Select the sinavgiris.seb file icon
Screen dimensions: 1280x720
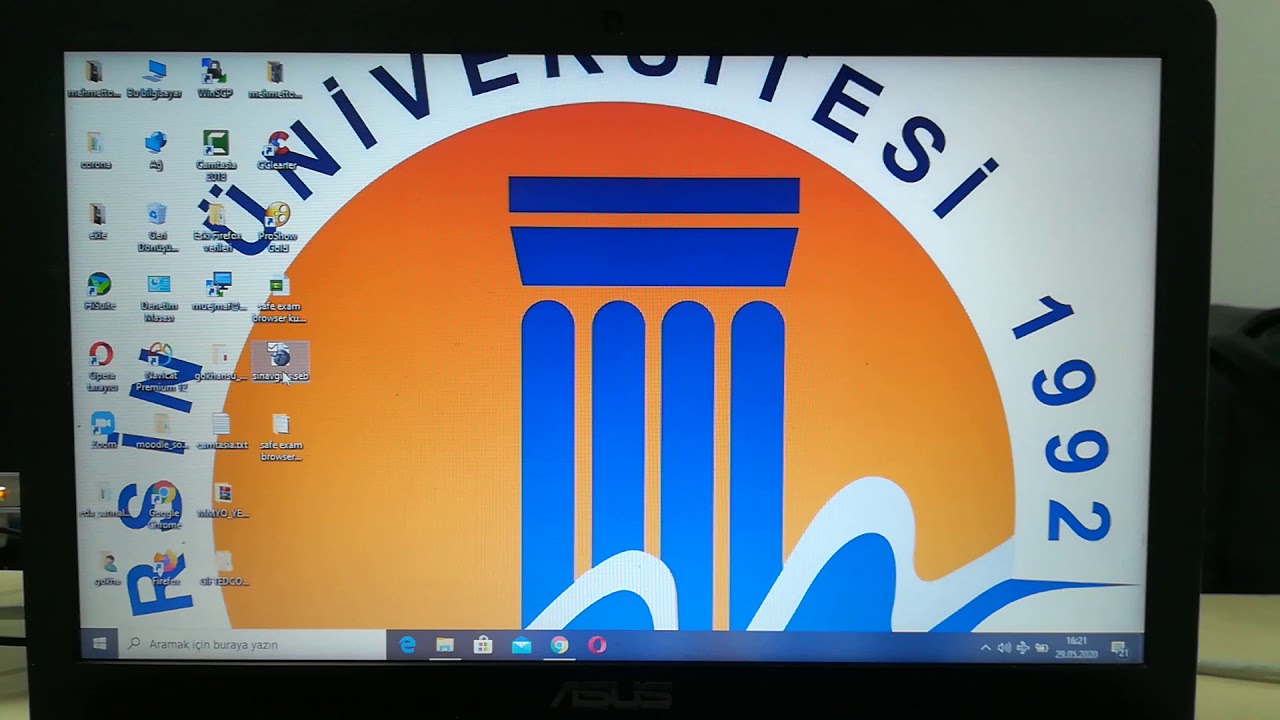[x=280, y=362]
